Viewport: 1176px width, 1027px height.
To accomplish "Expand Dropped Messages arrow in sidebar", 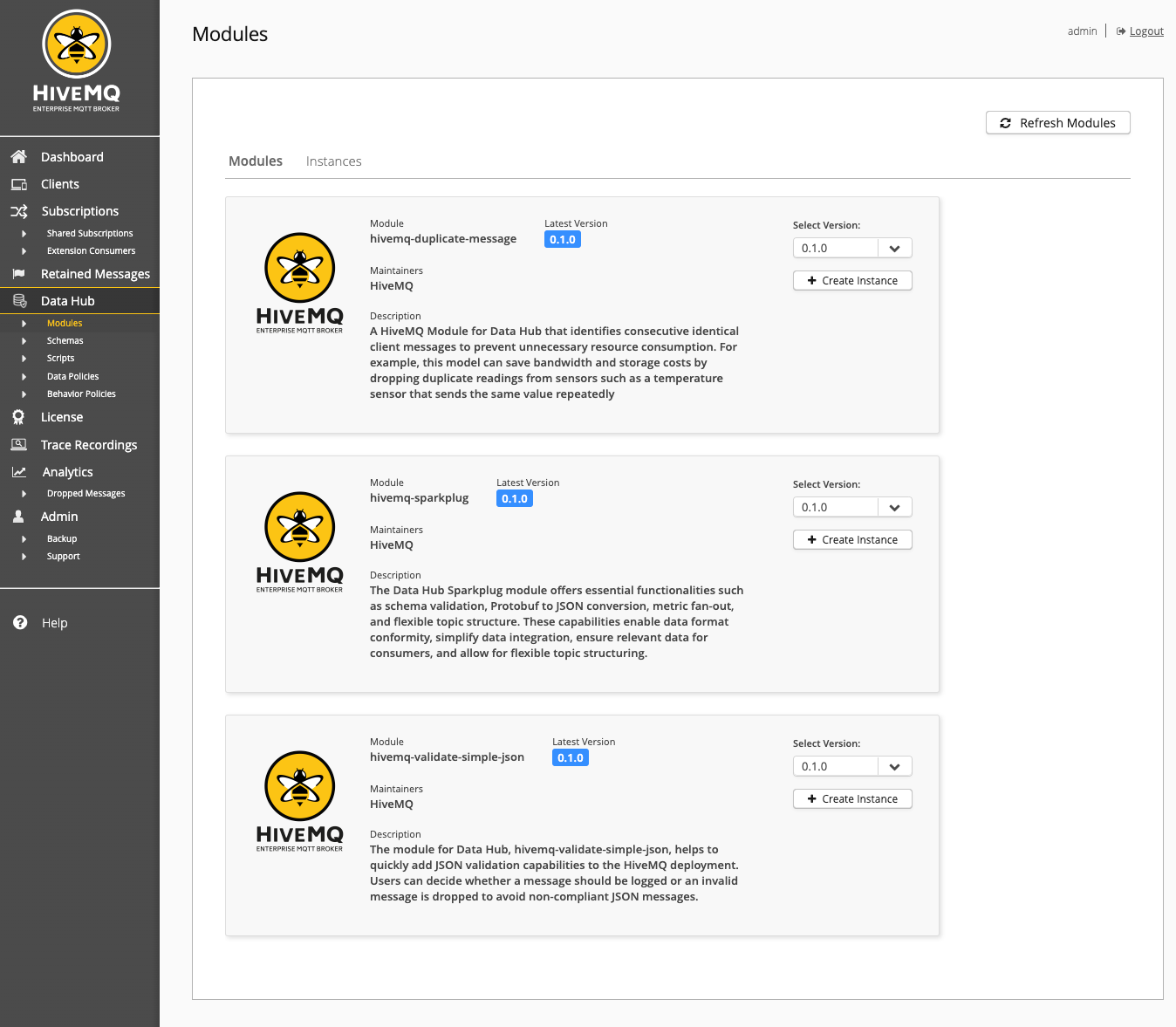I will [24, 494].
